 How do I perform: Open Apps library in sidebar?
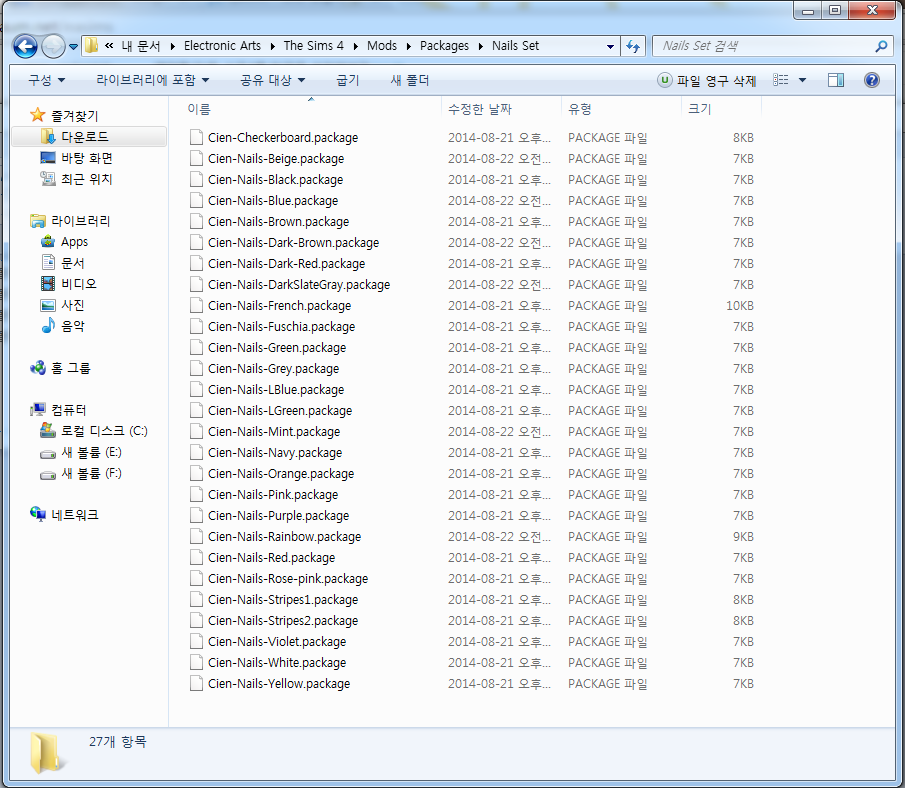click(x=64, y=242)
